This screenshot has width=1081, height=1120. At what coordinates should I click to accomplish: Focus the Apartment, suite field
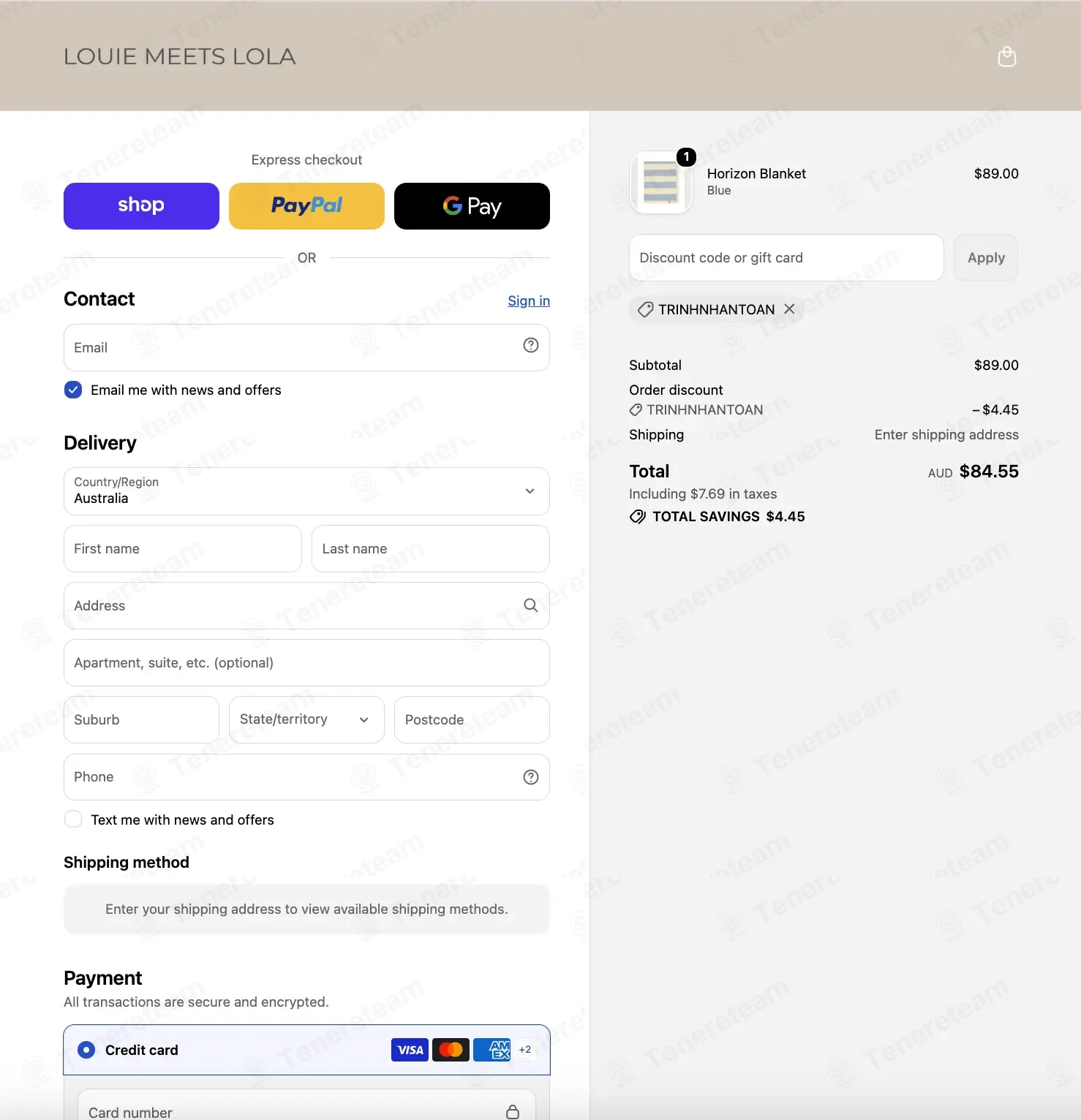tap(306, 663)
